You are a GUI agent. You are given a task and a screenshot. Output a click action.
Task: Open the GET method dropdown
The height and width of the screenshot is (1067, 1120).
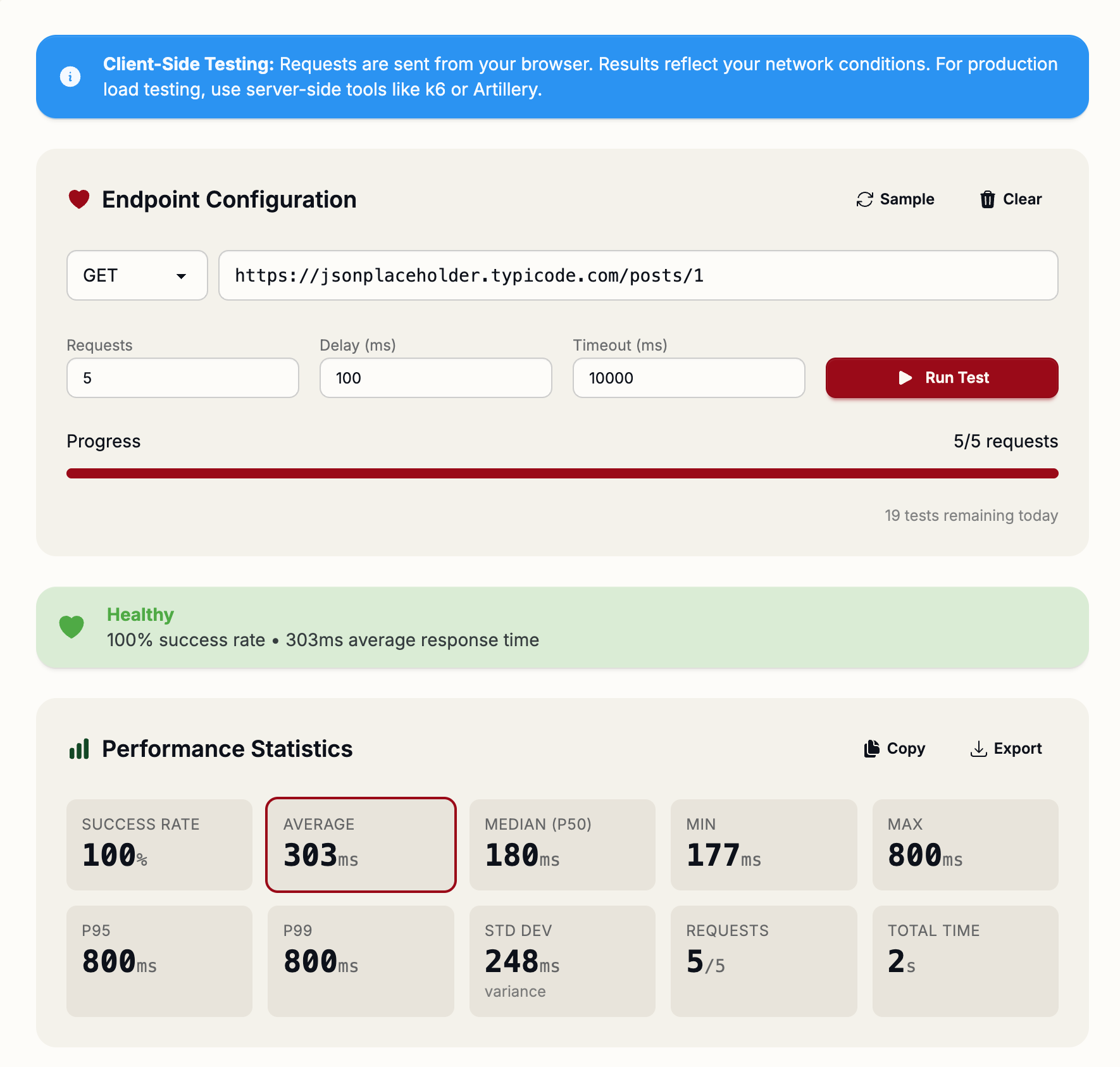click(137, 275)
